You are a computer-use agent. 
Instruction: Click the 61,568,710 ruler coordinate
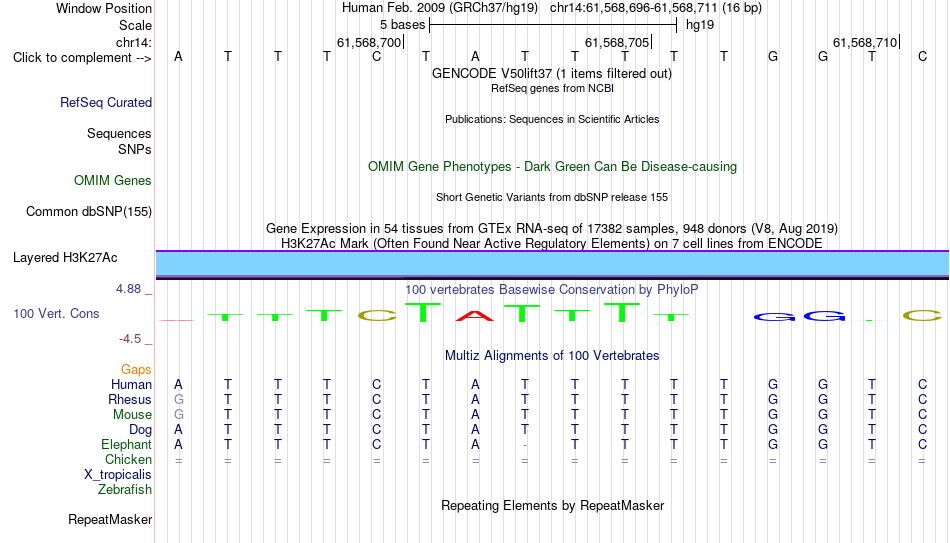pyautogui.click(x=865, y=42)
